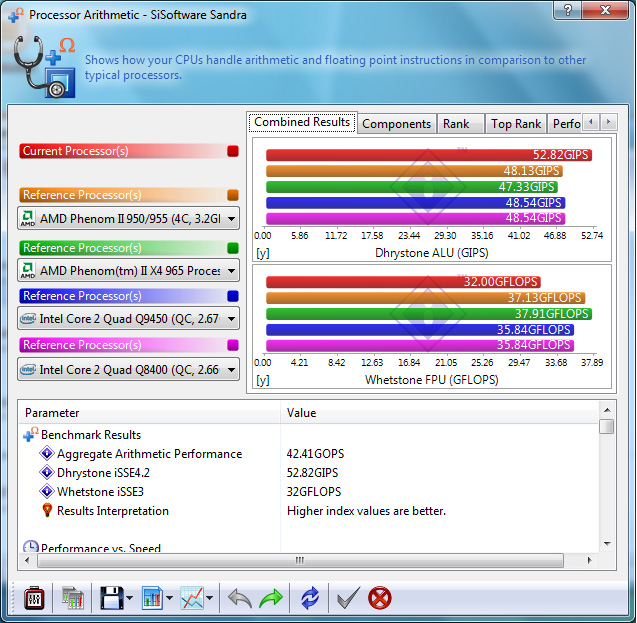Screen dimensions: 637x623
Task: Switch to the Top Rank tab
Action: 516,124
